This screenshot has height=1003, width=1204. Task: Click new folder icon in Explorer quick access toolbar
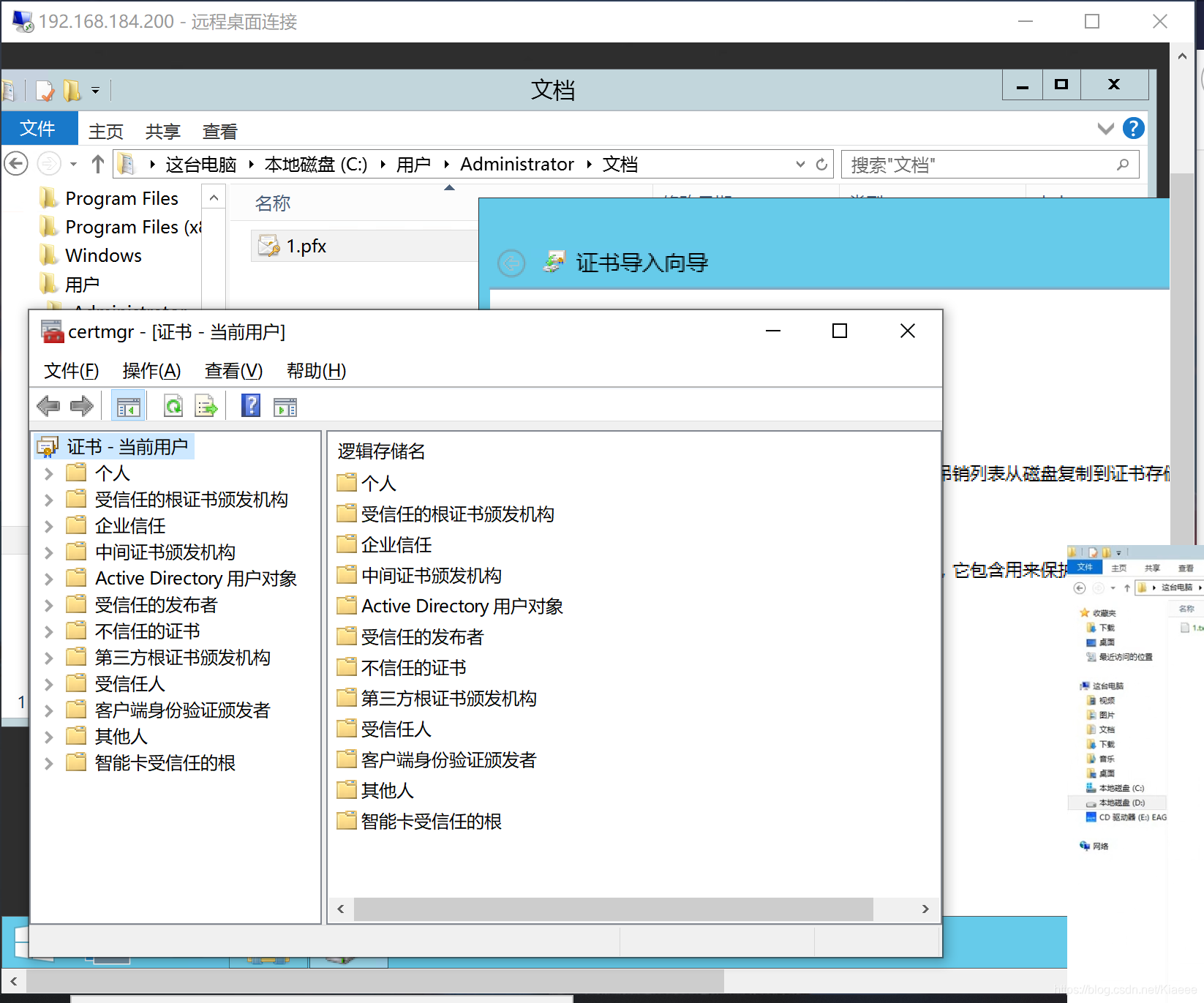72,91
